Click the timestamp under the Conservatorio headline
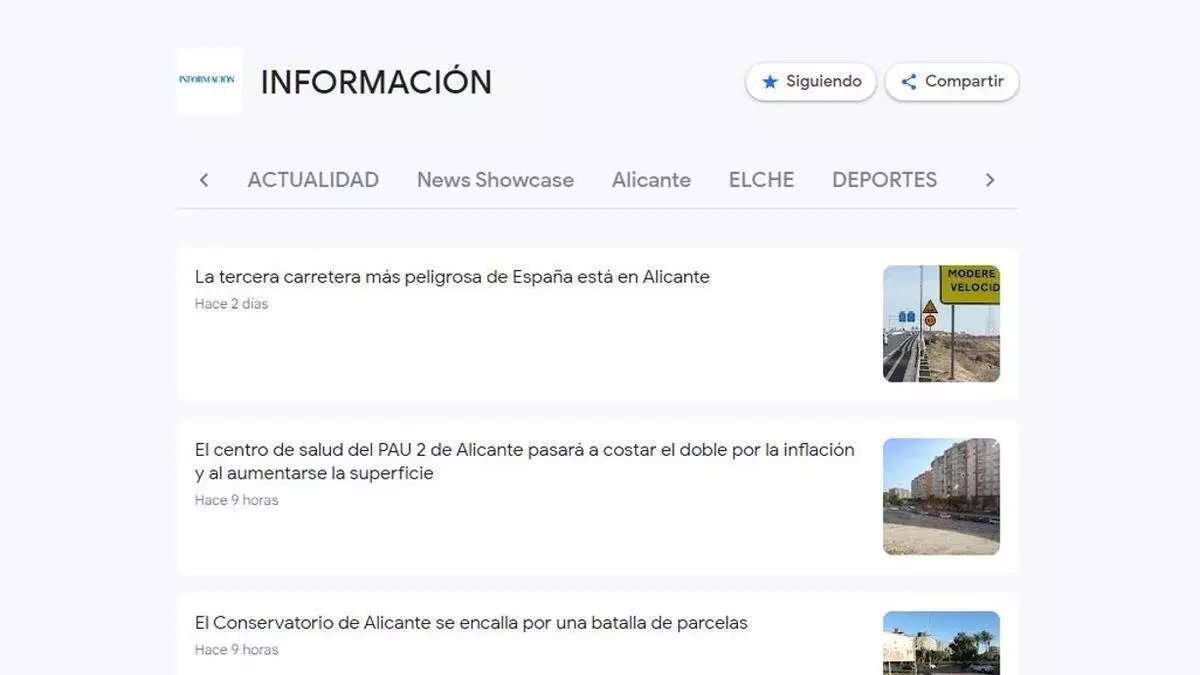1200x675 pixels. click(237, 650)
